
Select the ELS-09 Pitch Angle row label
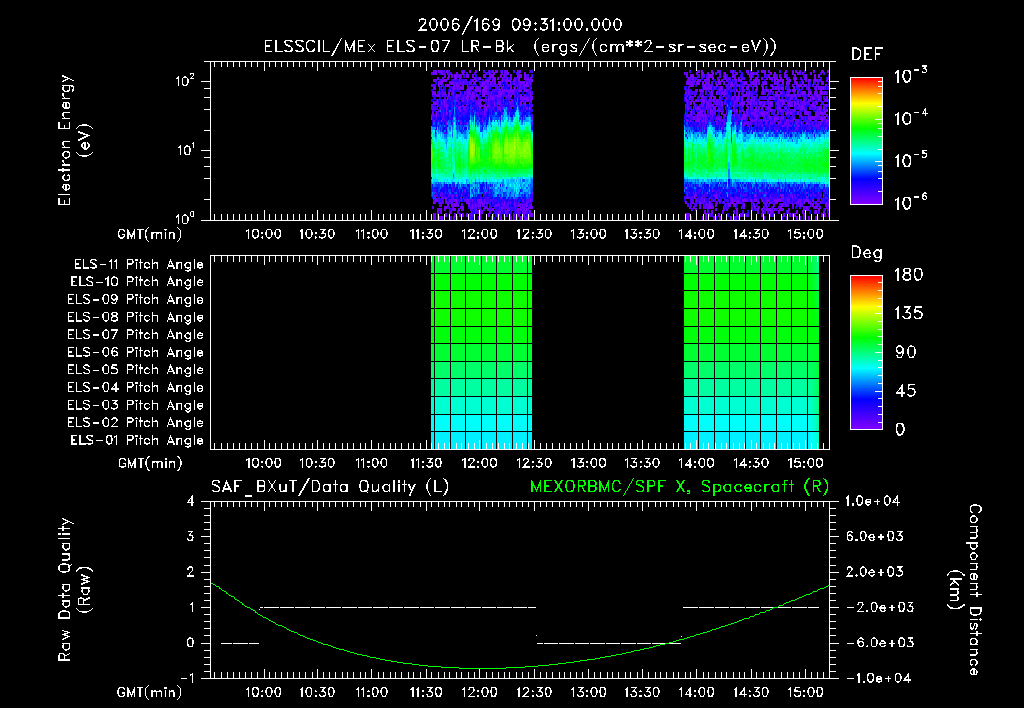tap(135, 300)
